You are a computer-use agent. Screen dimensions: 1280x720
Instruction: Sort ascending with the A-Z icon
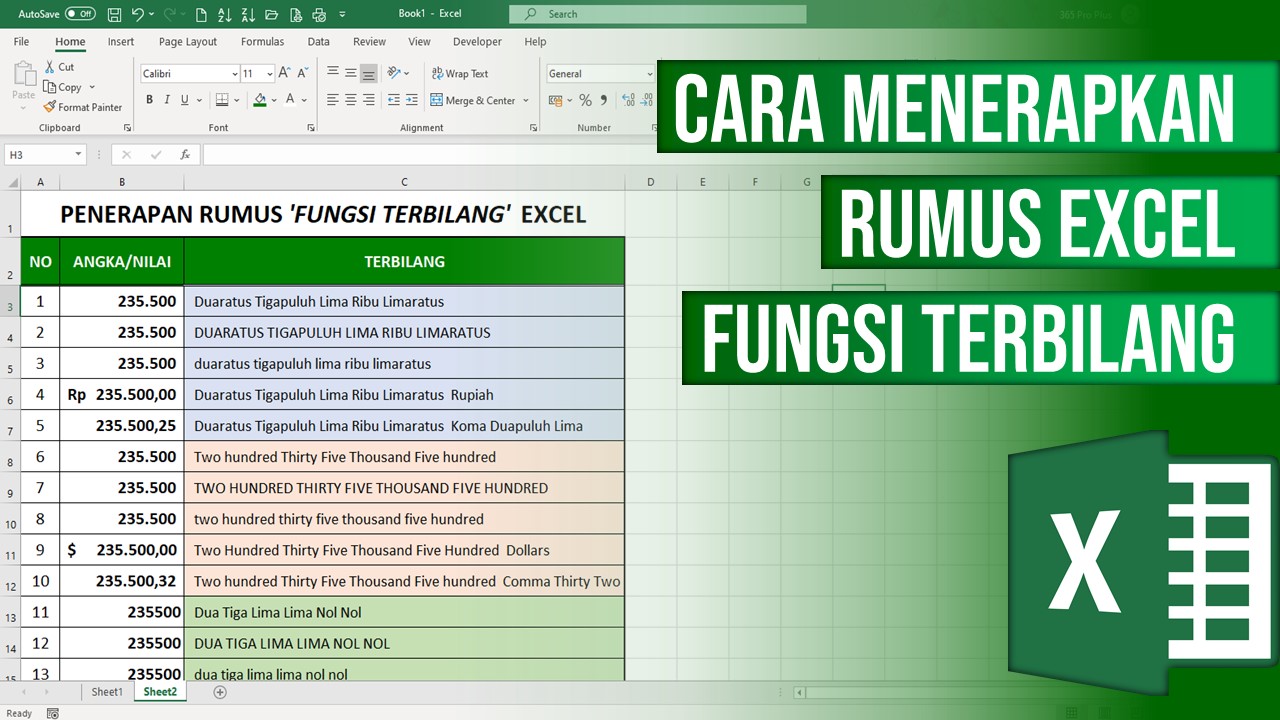[224, 14]
